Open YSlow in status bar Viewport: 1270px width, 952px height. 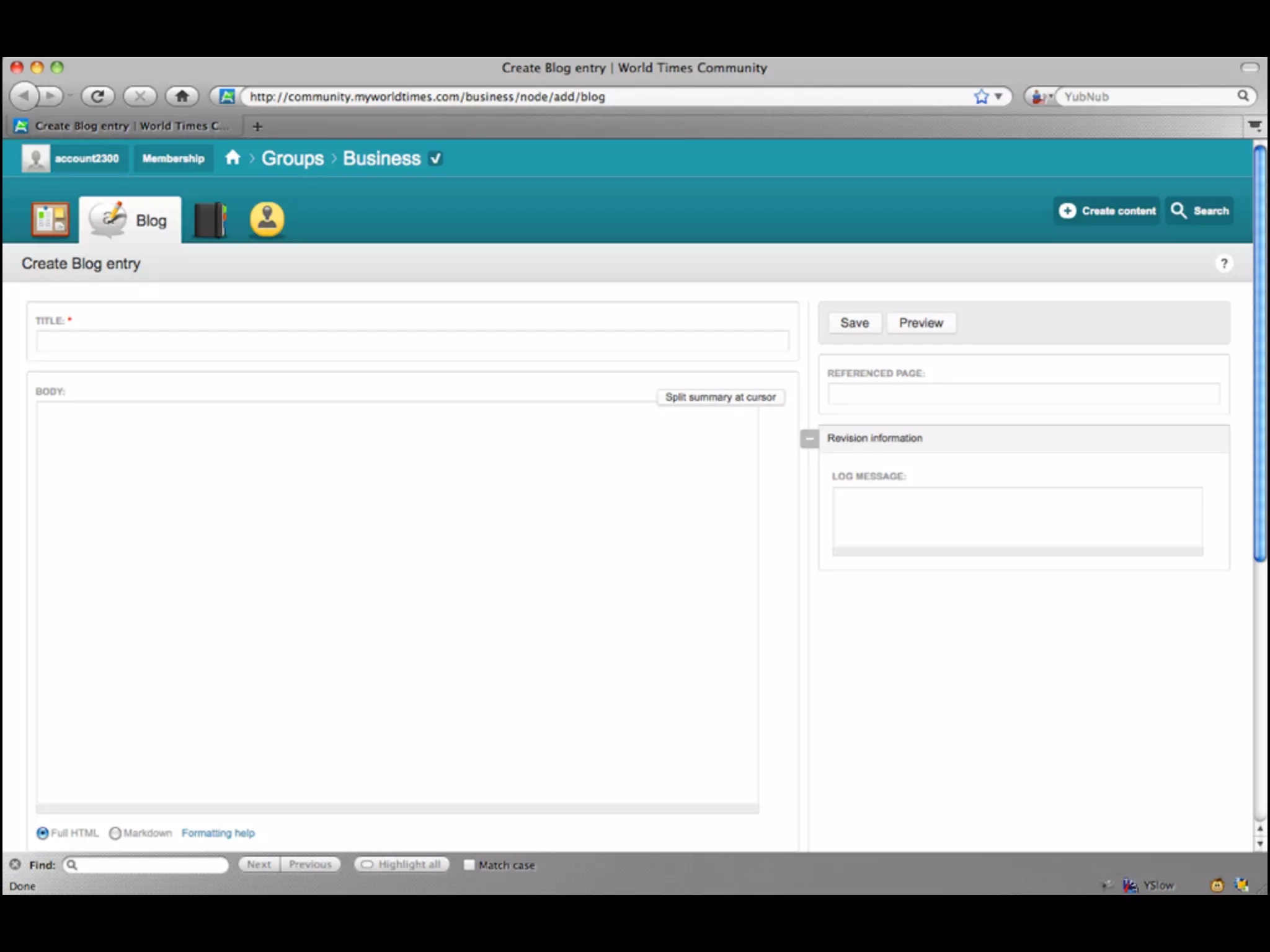click(x=1157, y=886)
